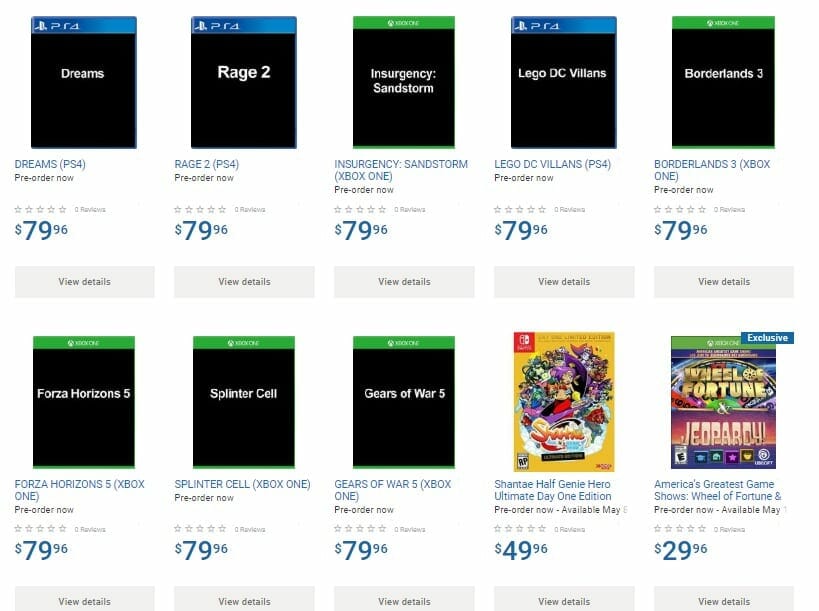Open the Shantae Half Genie Hero cover art
Image resolution: width=819 pixels, height=611 pixels.
pos(563,401)
